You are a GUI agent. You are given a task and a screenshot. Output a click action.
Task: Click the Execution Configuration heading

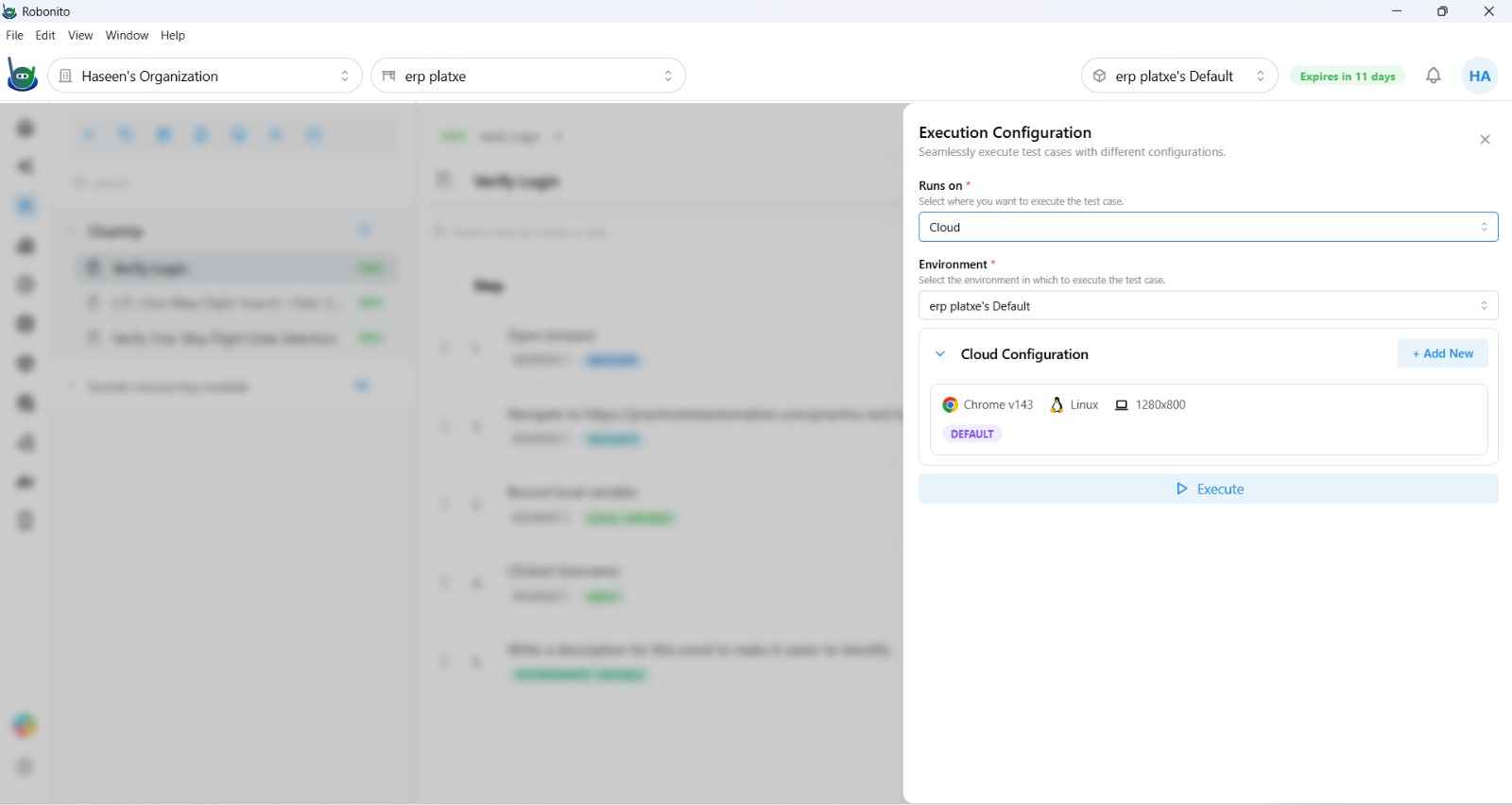click(x=1005, y=132)
